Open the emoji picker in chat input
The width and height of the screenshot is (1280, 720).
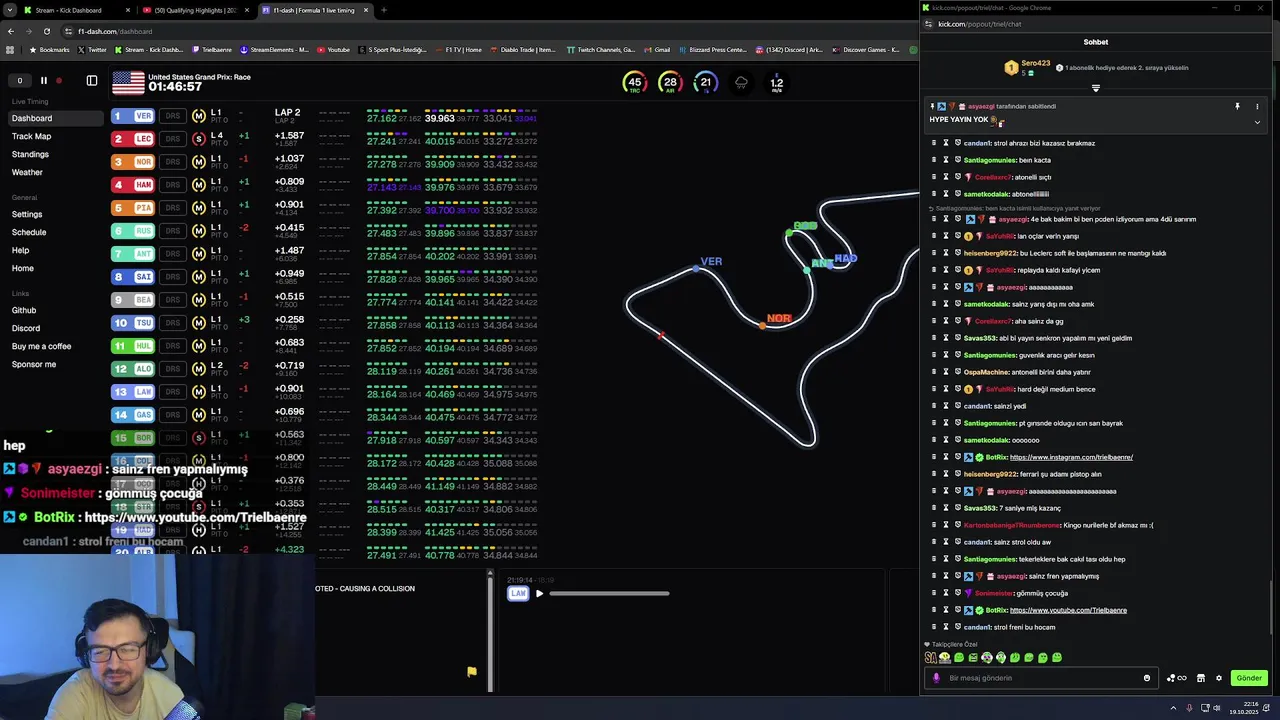(x=1147, y=678)
